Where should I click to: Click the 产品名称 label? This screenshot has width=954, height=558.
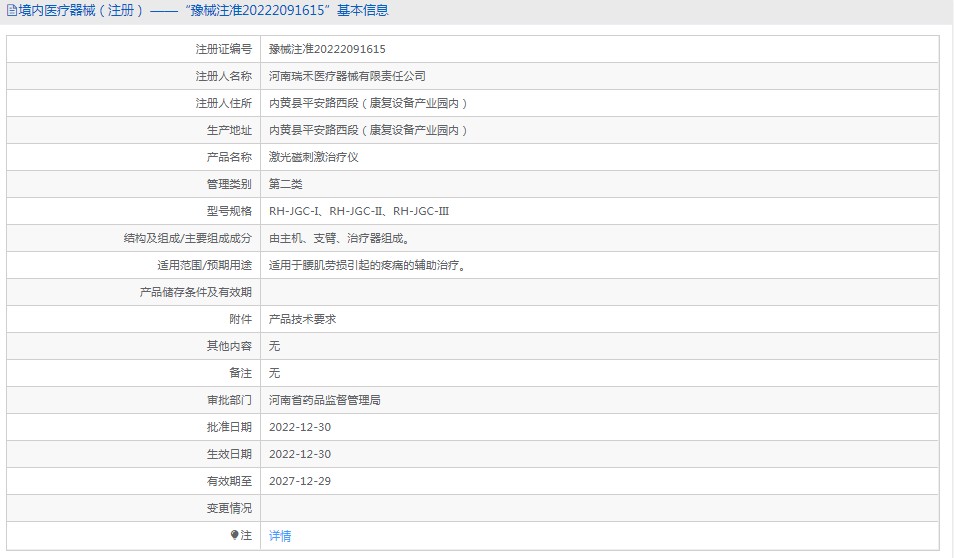tap(229, 157)
